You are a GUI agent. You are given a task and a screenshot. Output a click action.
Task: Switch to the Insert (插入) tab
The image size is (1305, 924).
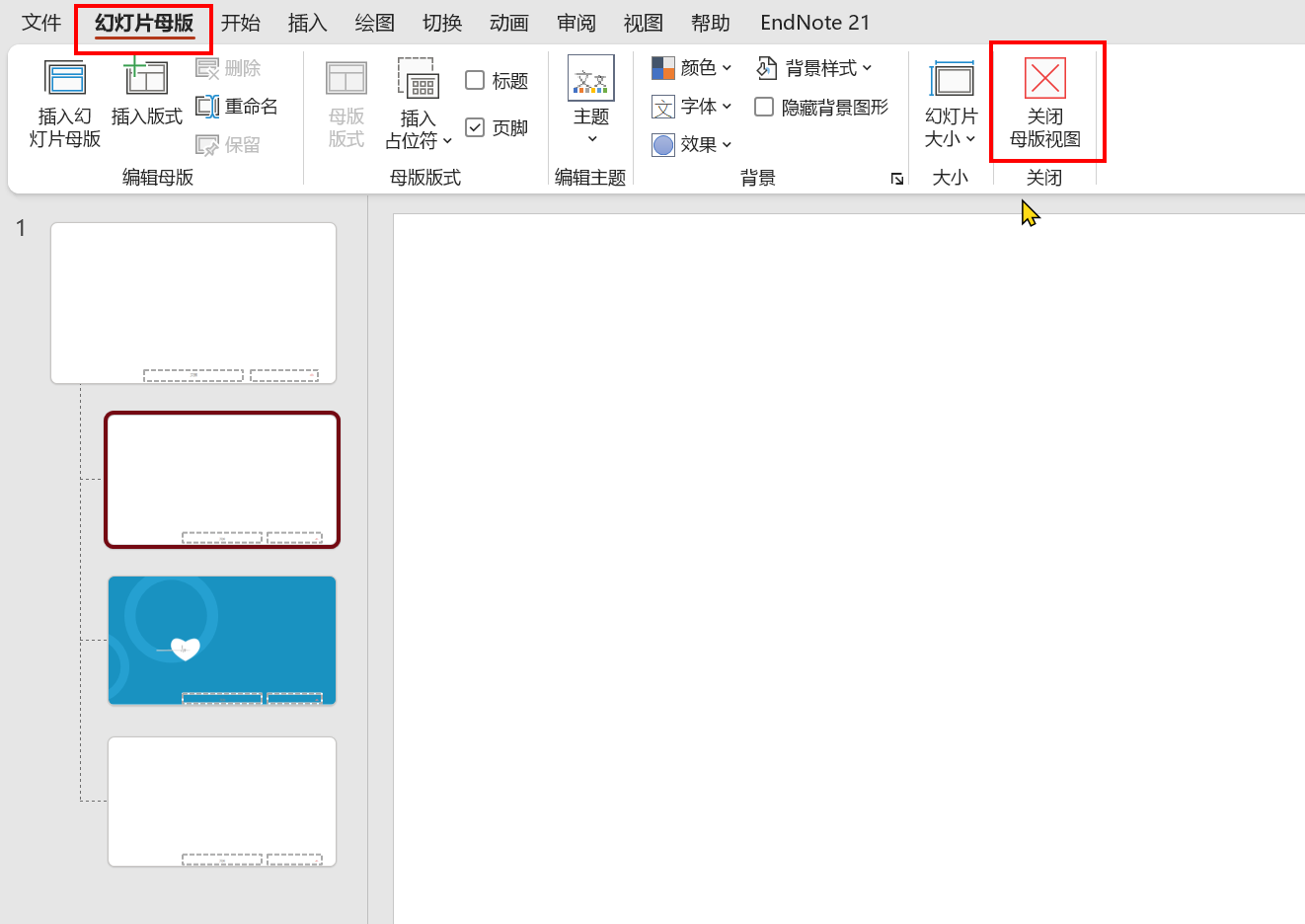[307, 23]
